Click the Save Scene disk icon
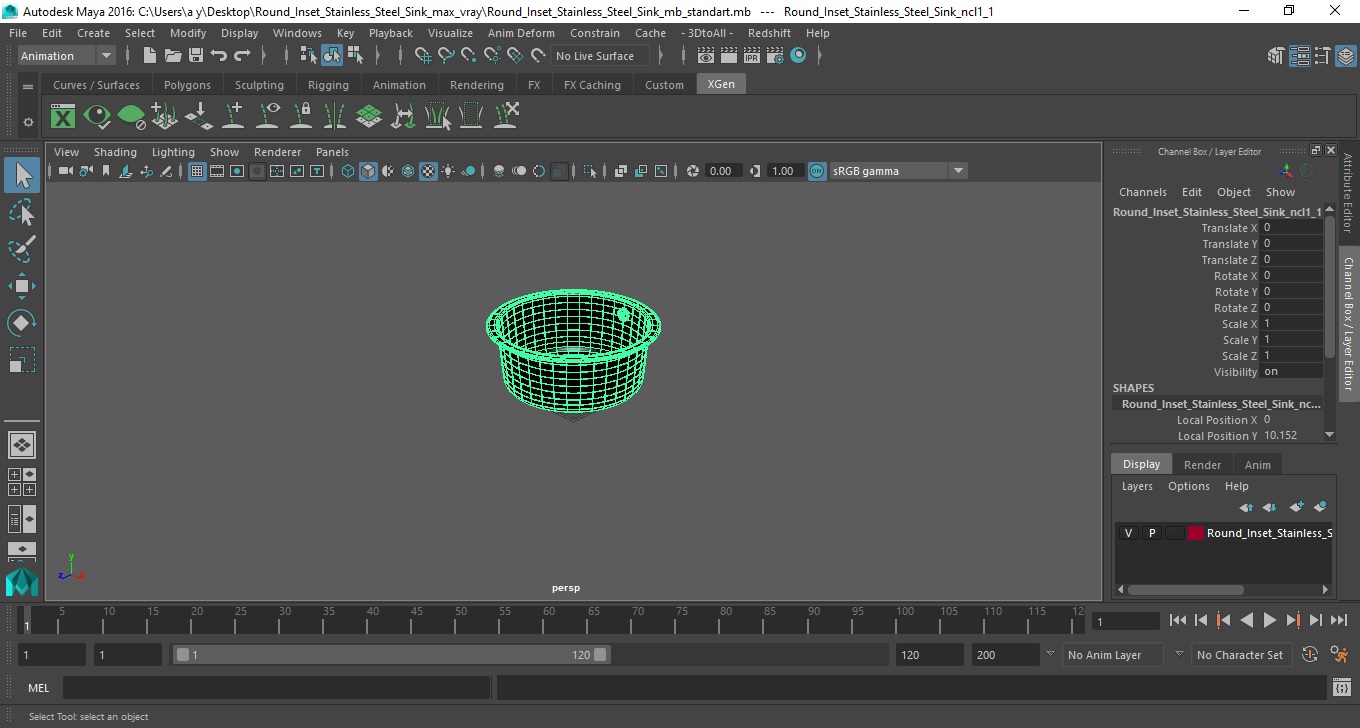 (196, 56)
